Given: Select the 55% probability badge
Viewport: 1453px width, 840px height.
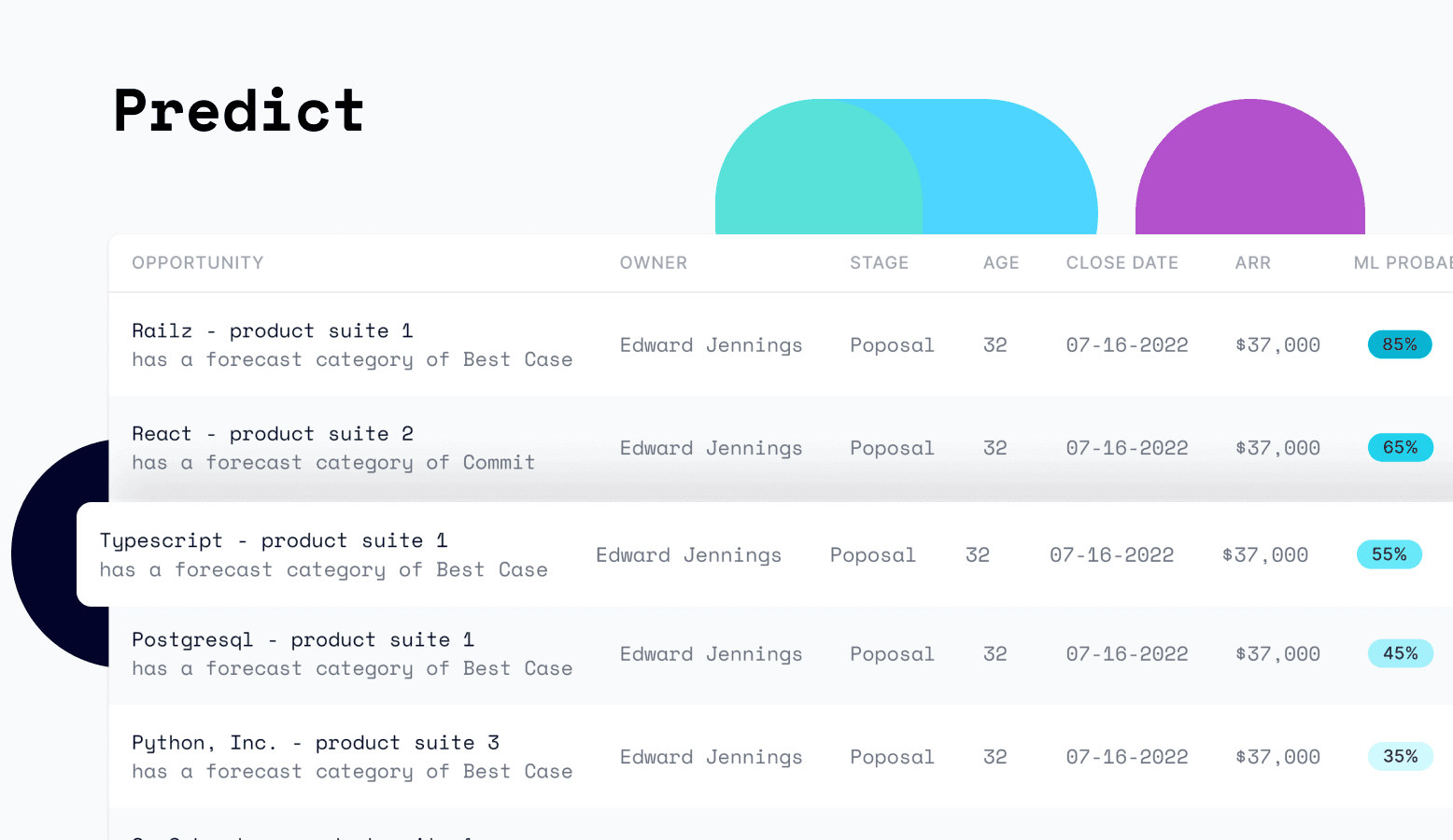Looking at the screenshot, I should click(1389, 554).
